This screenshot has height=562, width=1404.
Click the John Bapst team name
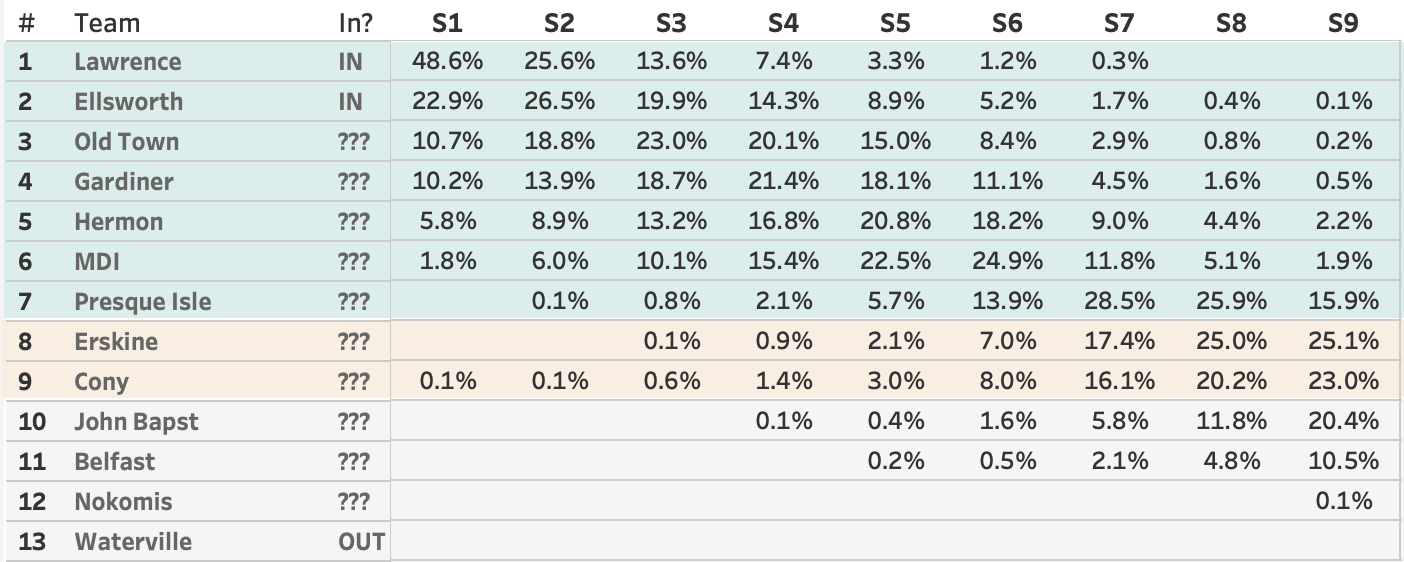coord(136,422)
